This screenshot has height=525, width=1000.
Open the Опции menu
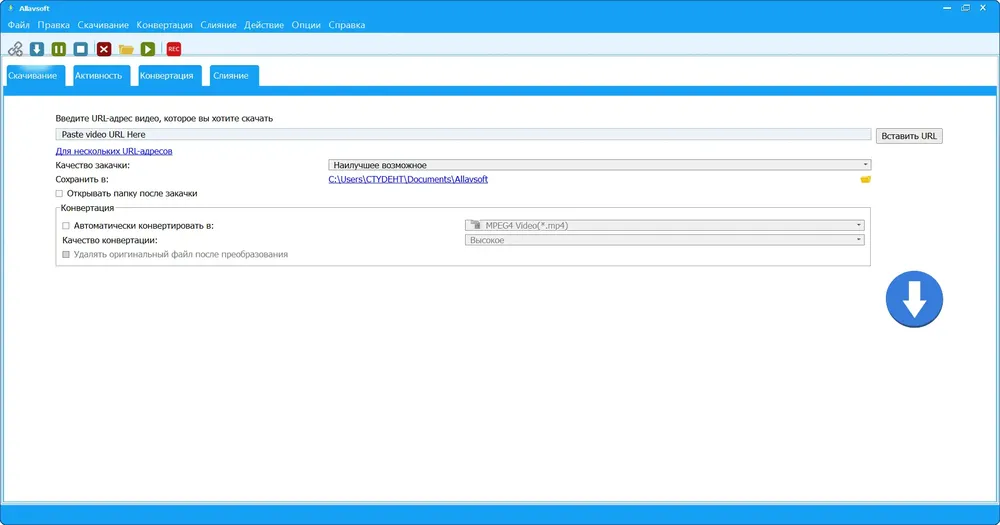(306, 25)
